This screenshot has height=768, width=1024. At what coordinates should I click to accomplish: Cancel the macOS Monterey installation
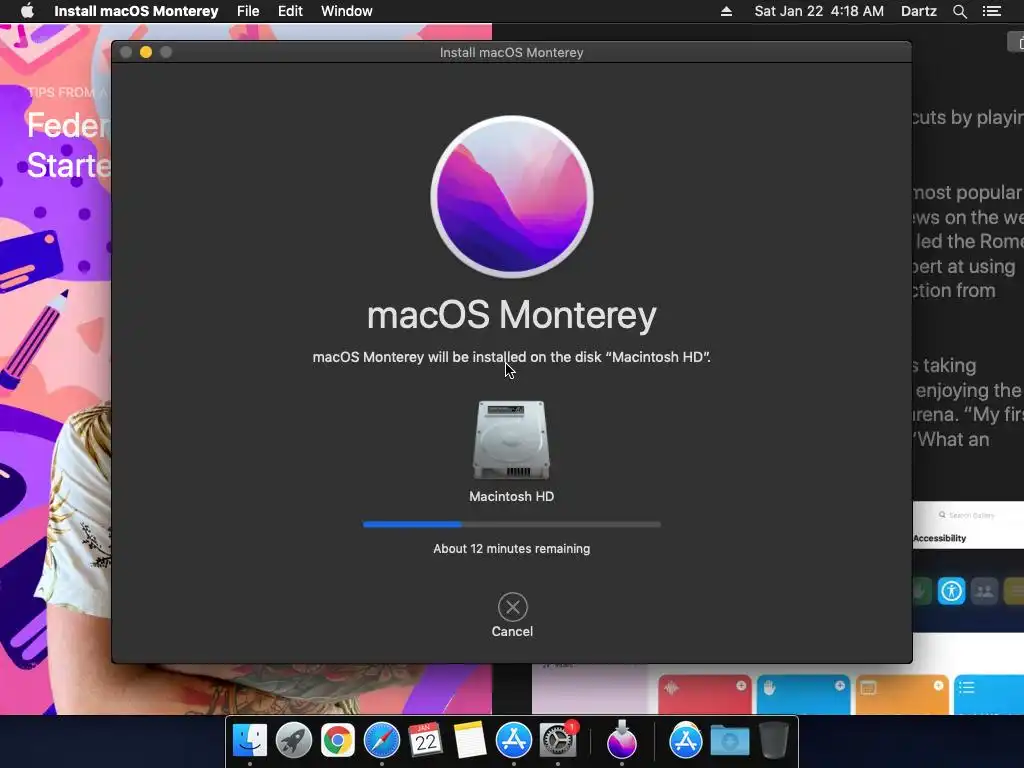tap(512, 615)
